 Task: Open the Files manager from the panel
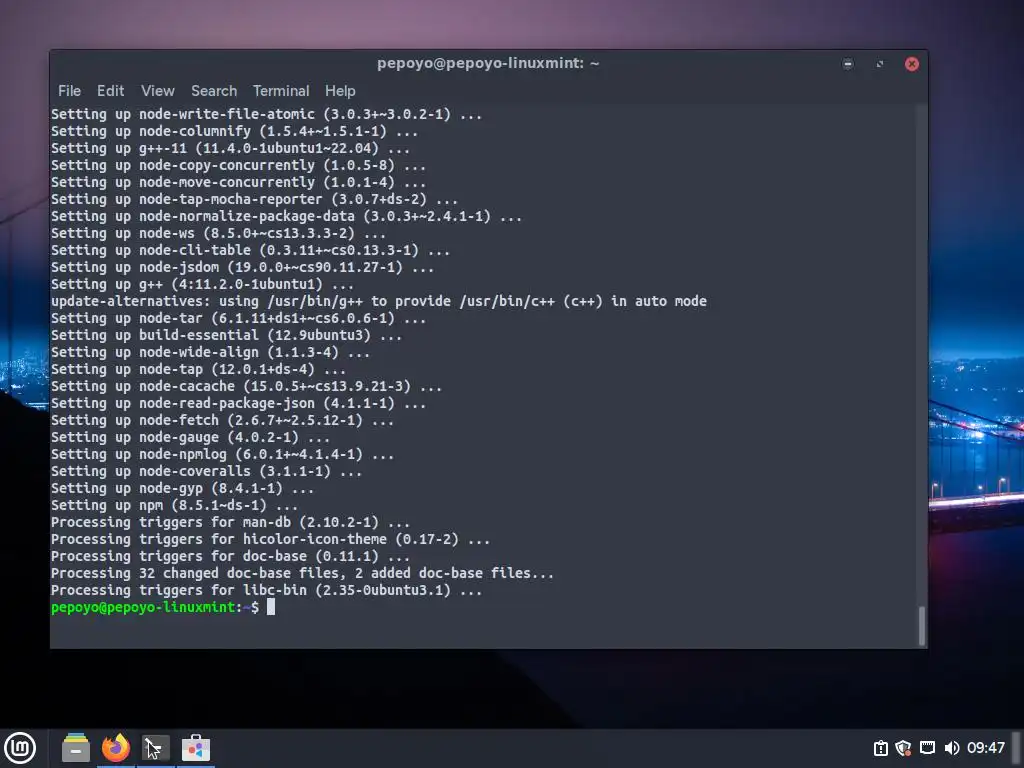coord(76,748)
